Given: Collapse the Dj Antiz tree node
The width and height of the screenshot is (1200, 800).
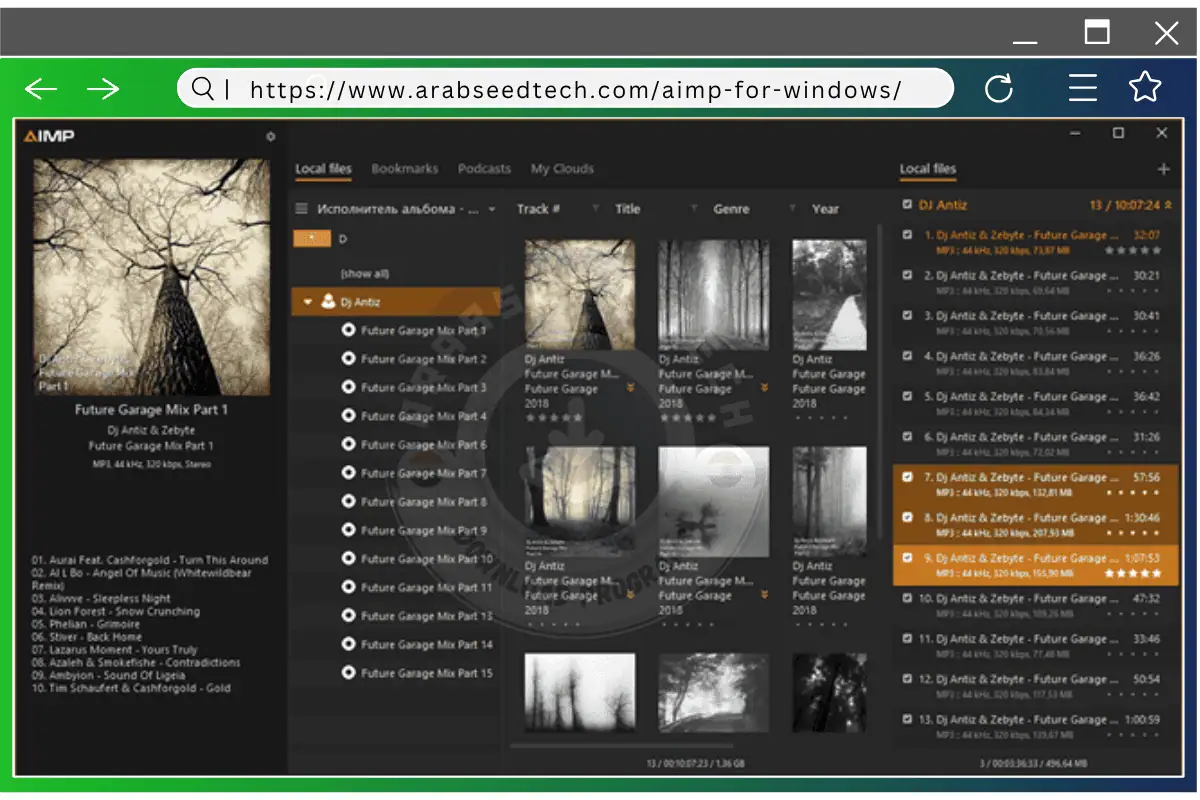Looking at the screenshot, I should tap(308, 301).
